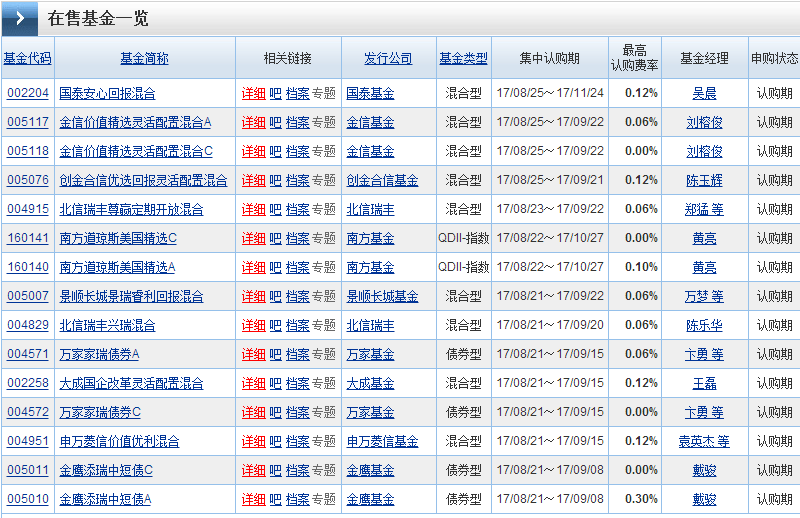The height and width of the screenshot is (518, 800).
Task: Open fund code 005010
Action: click(x=28, y=499)
